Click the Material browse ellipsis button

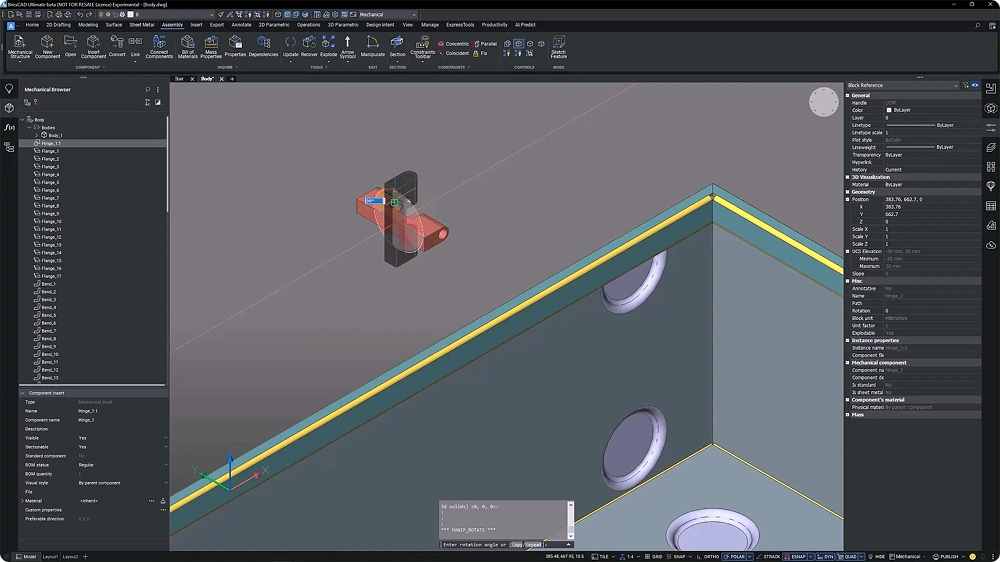click(x=151, y=501)
